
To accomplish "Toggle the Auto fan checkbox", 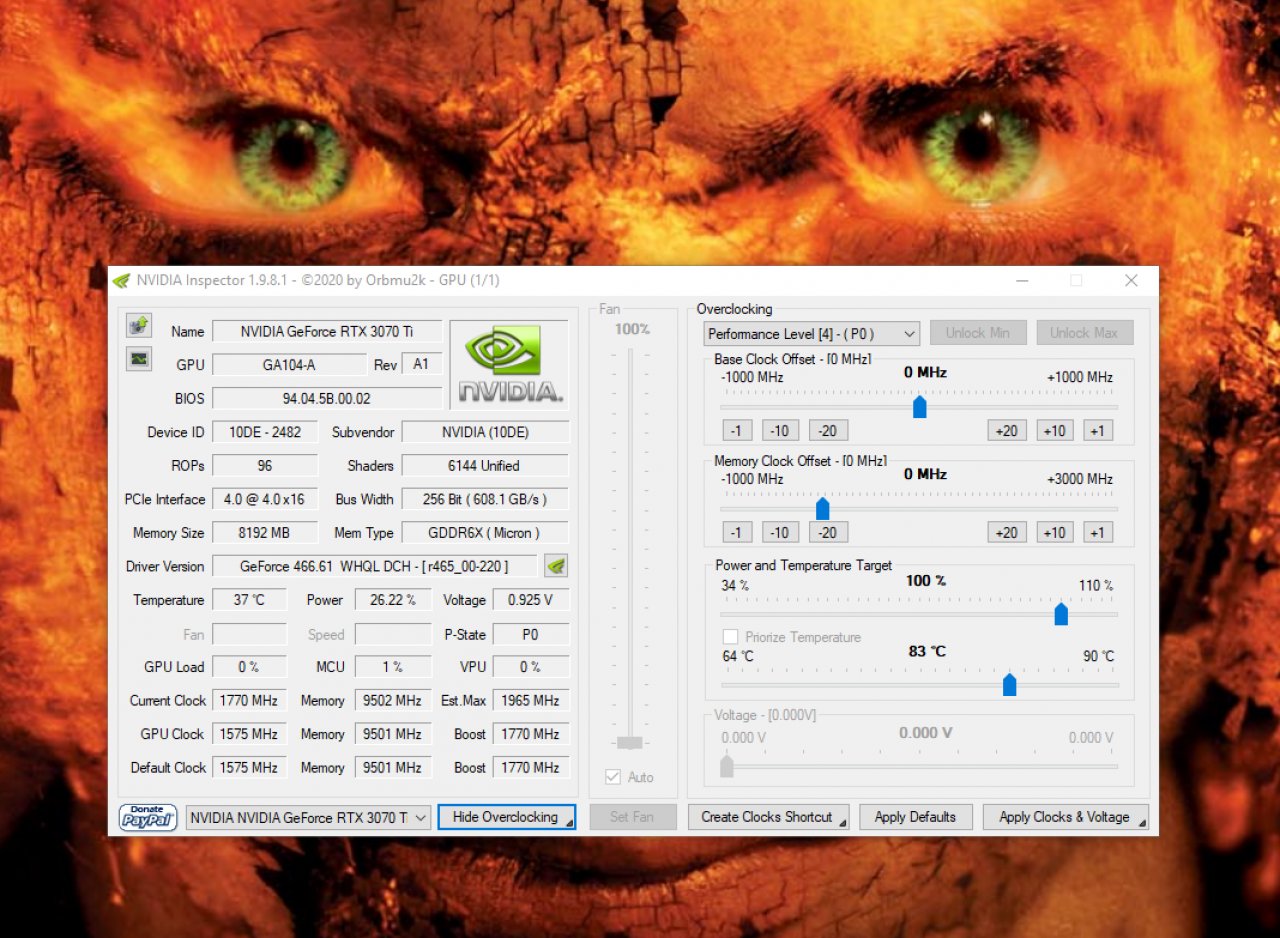I will coord(613,777).
